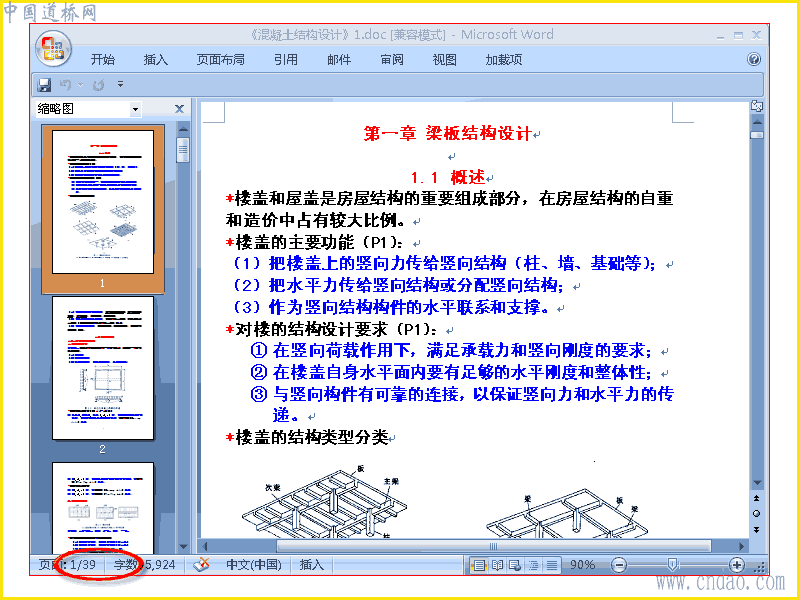Expand the customize quick access toolbar arrow
Viewport: 800px width, 600px height.
[120, 84]
